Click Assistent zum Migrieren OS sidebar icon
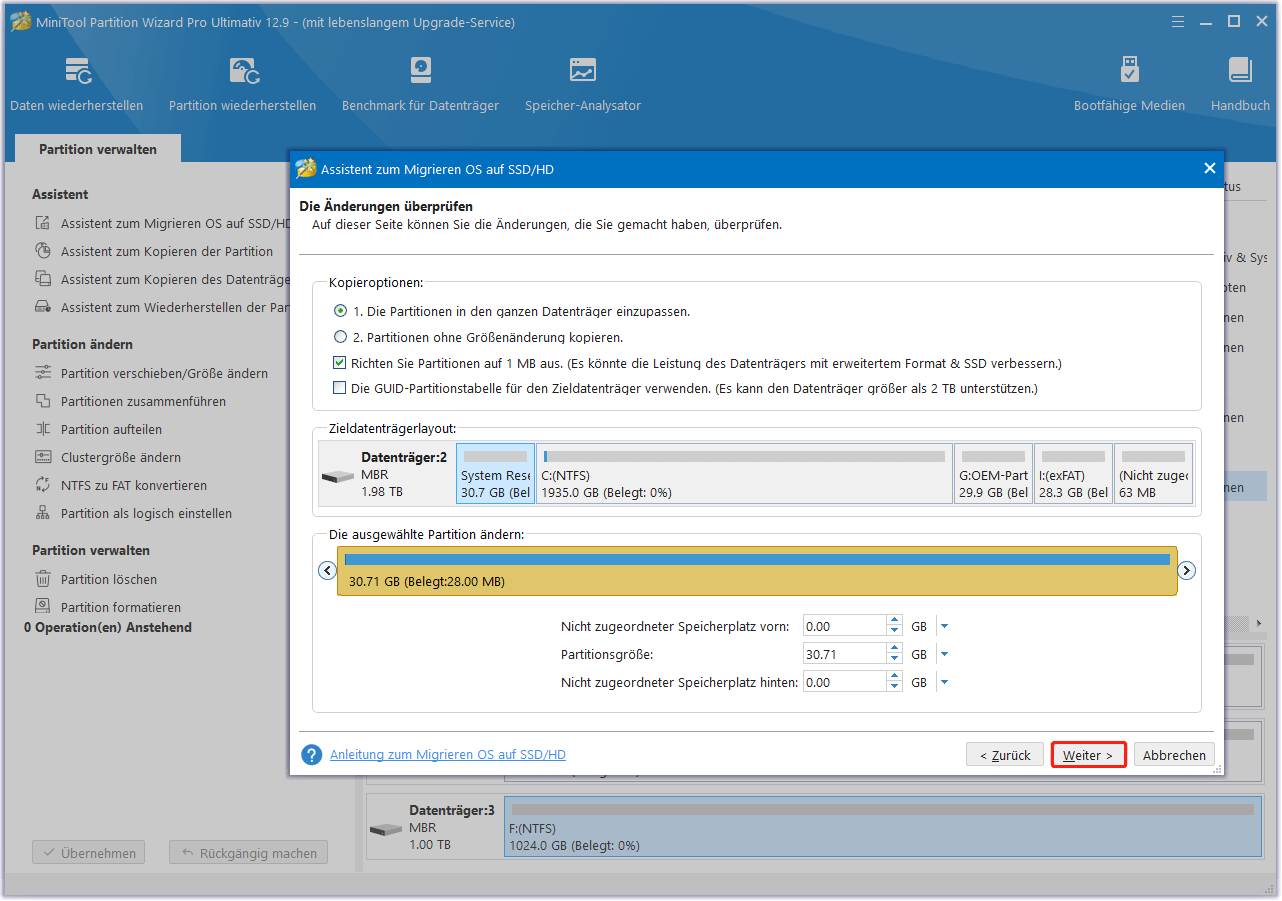Screen dimensions: 1282x901 [43, 224]
